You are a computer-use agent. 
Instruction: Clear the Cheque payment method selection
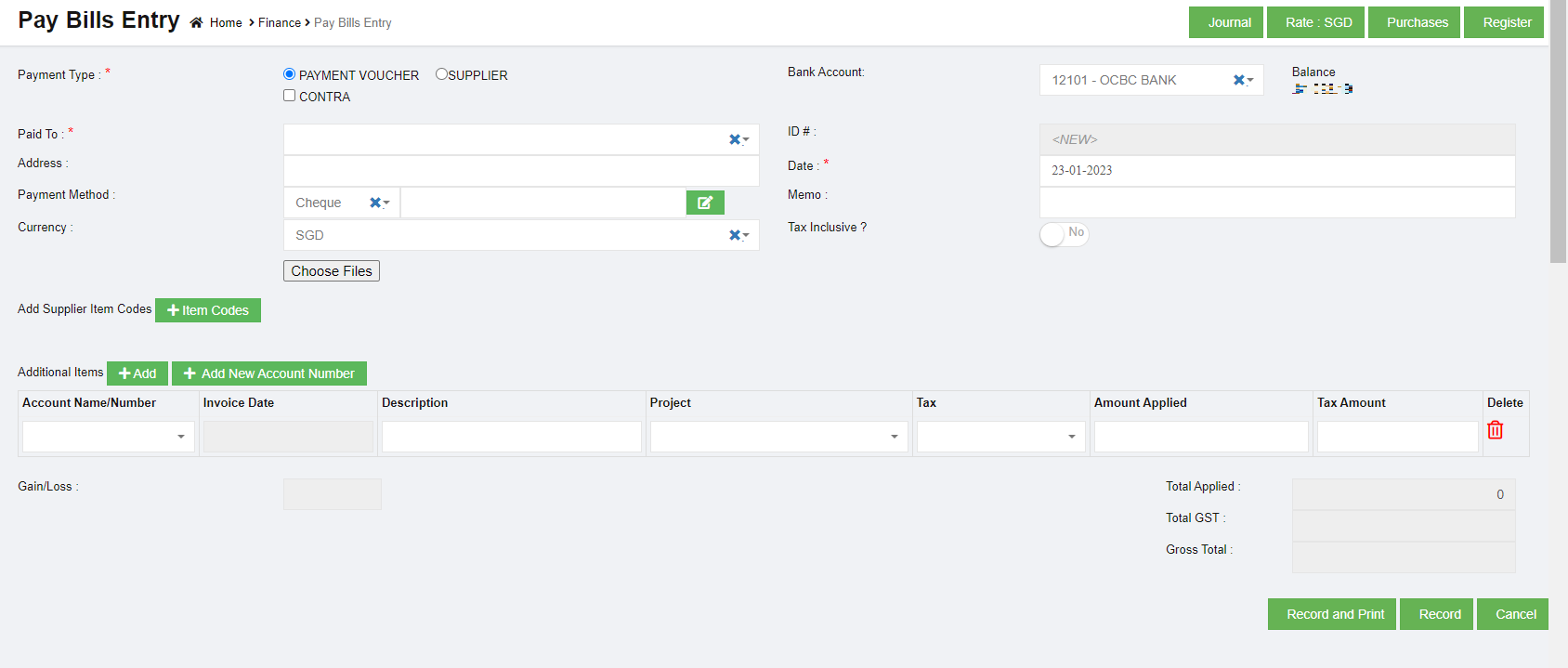(375, 203)
